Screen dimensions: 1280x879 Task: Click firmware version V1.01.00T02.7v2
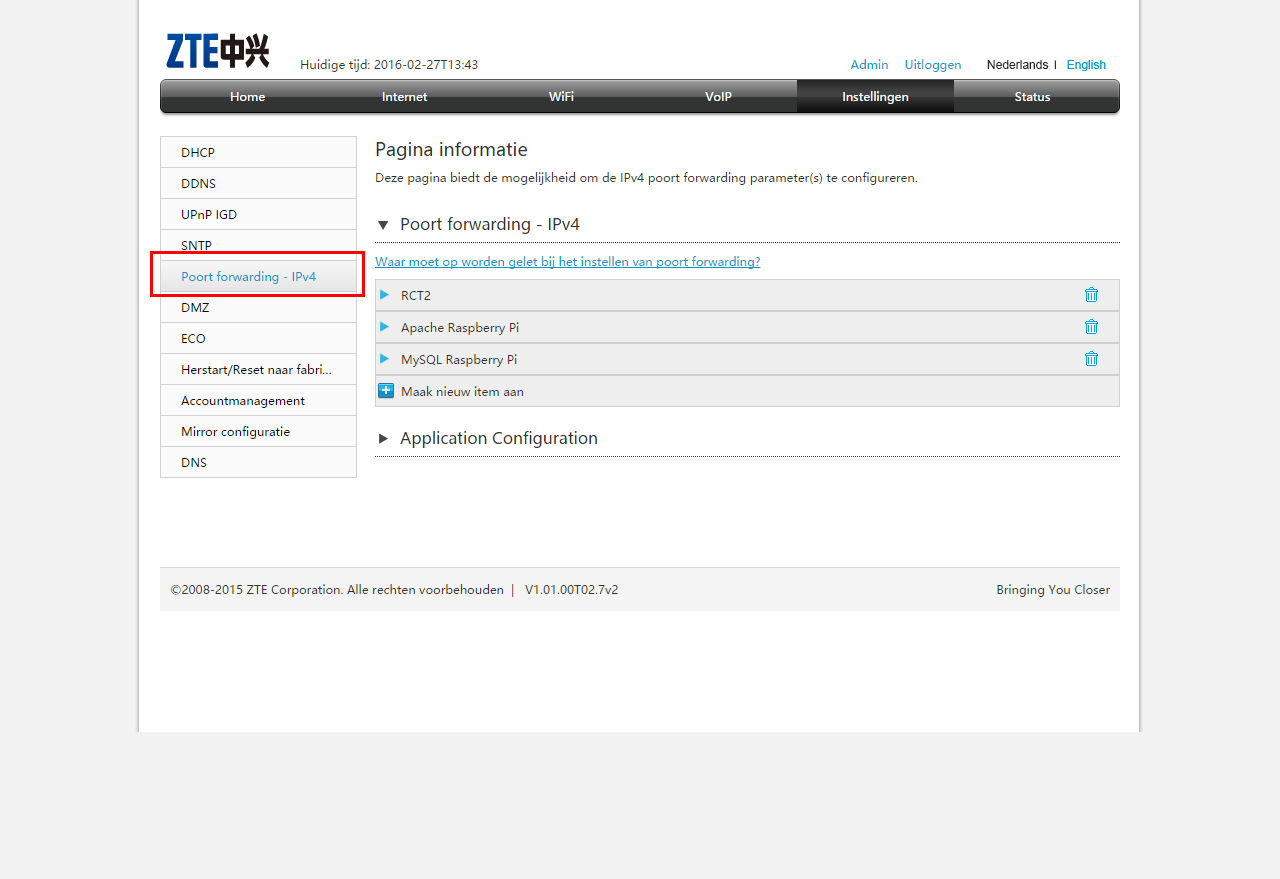[x=571, y=589]
